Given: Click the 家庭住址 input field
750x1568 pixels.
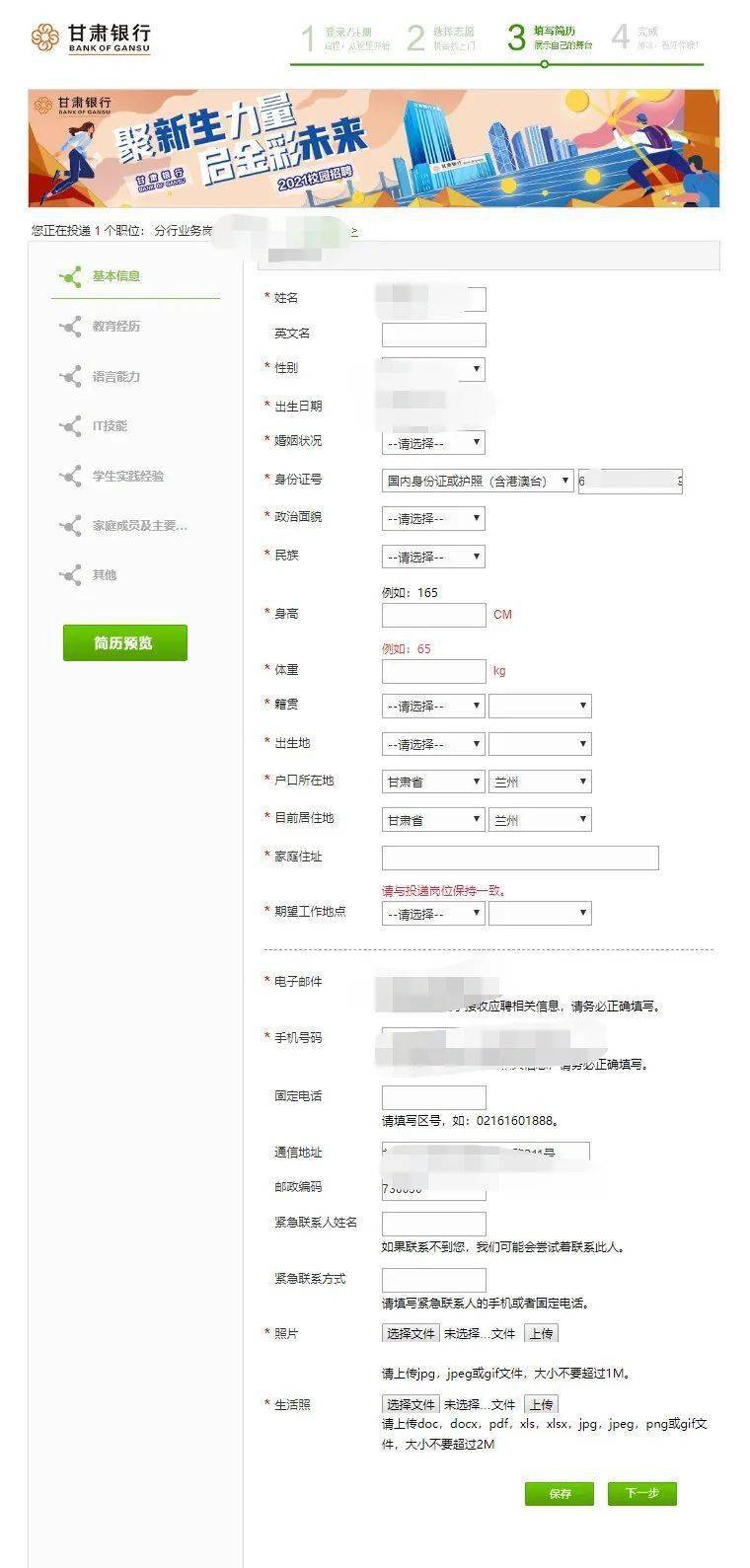Looking at the screenshot, I should click(x=520, y=858).
